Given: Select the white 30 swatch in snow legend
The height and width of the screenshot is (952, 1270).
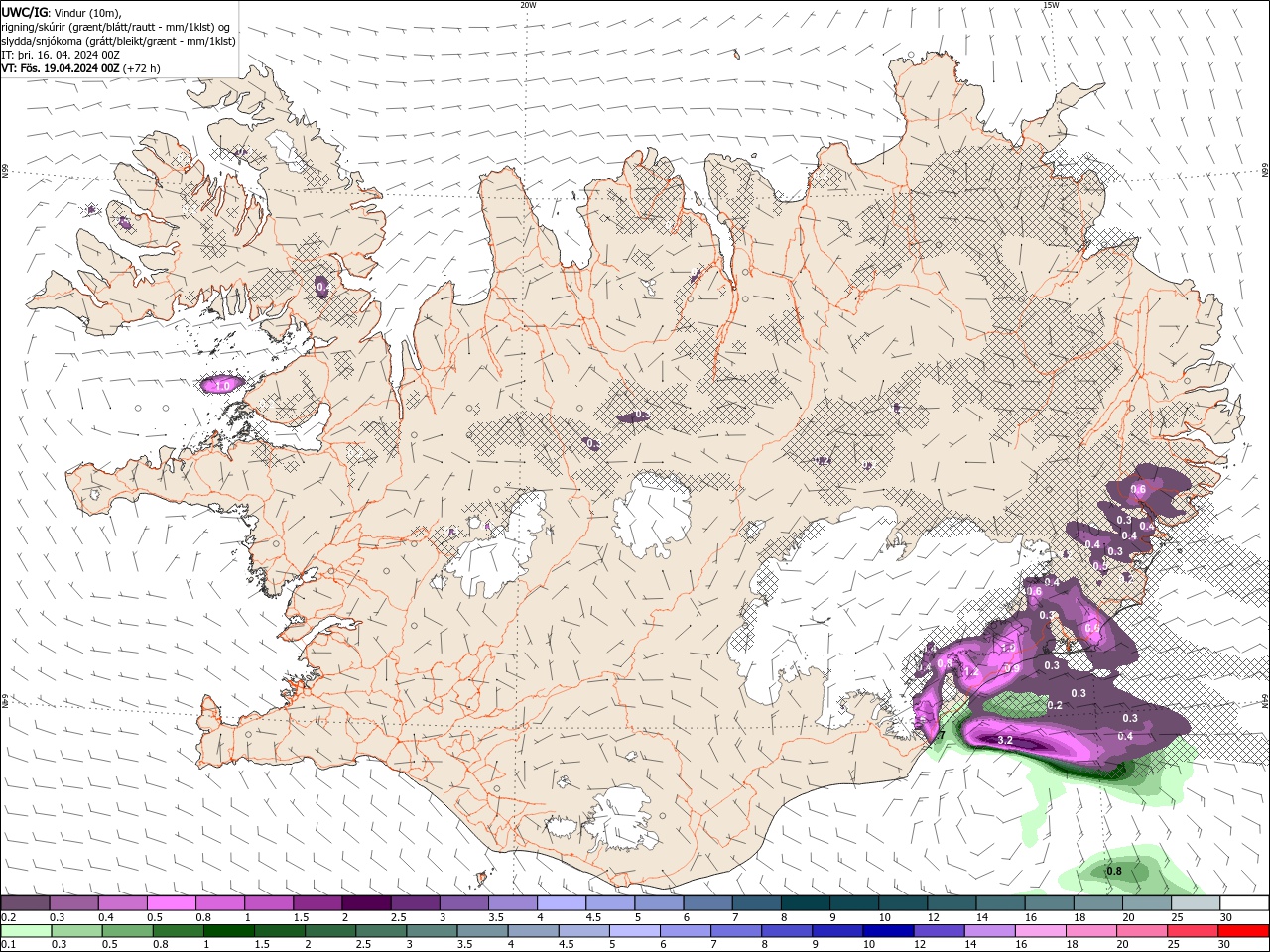Looking at the screenshot, I should pos(1244,903).
